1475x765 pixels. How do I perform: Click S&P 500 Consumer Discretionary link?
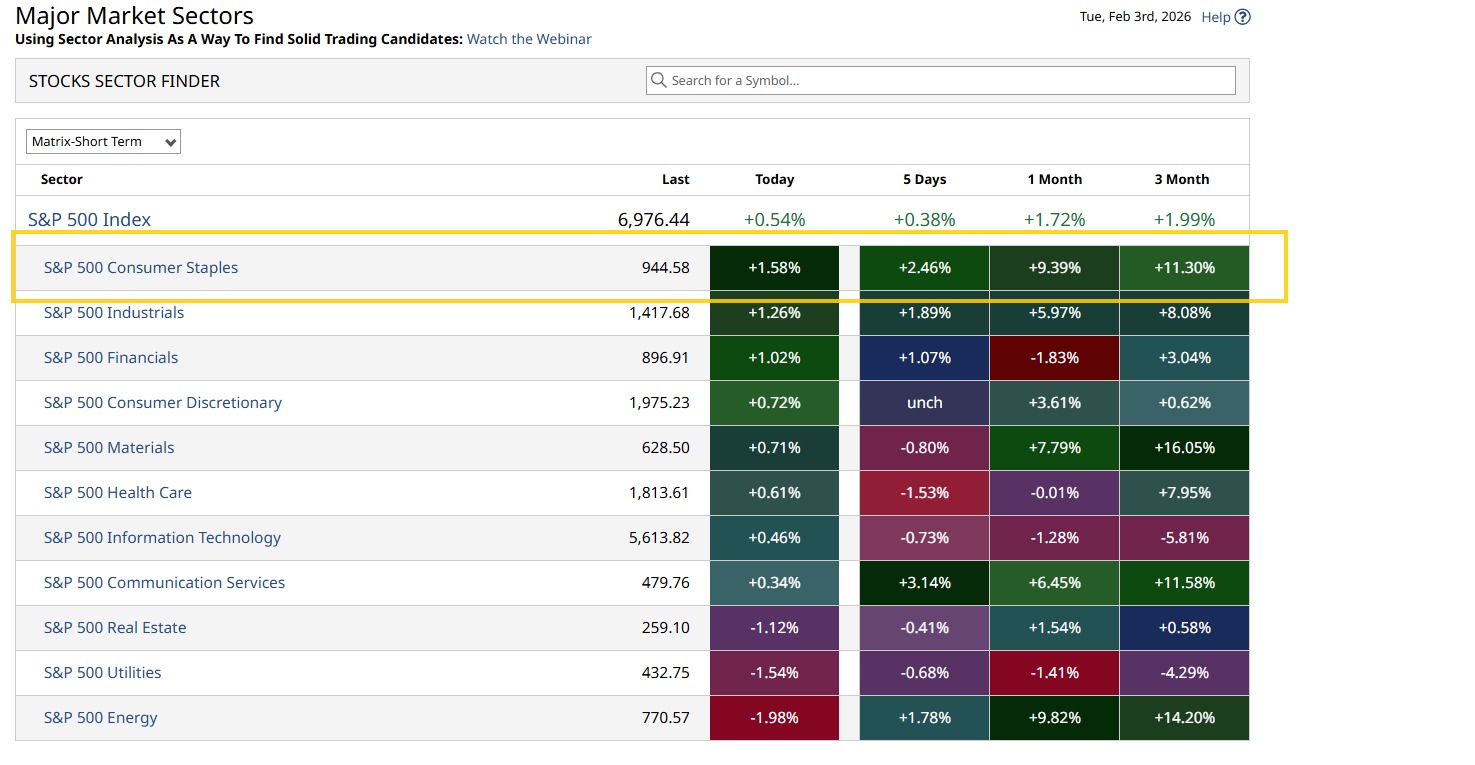(x=163, y=403)
